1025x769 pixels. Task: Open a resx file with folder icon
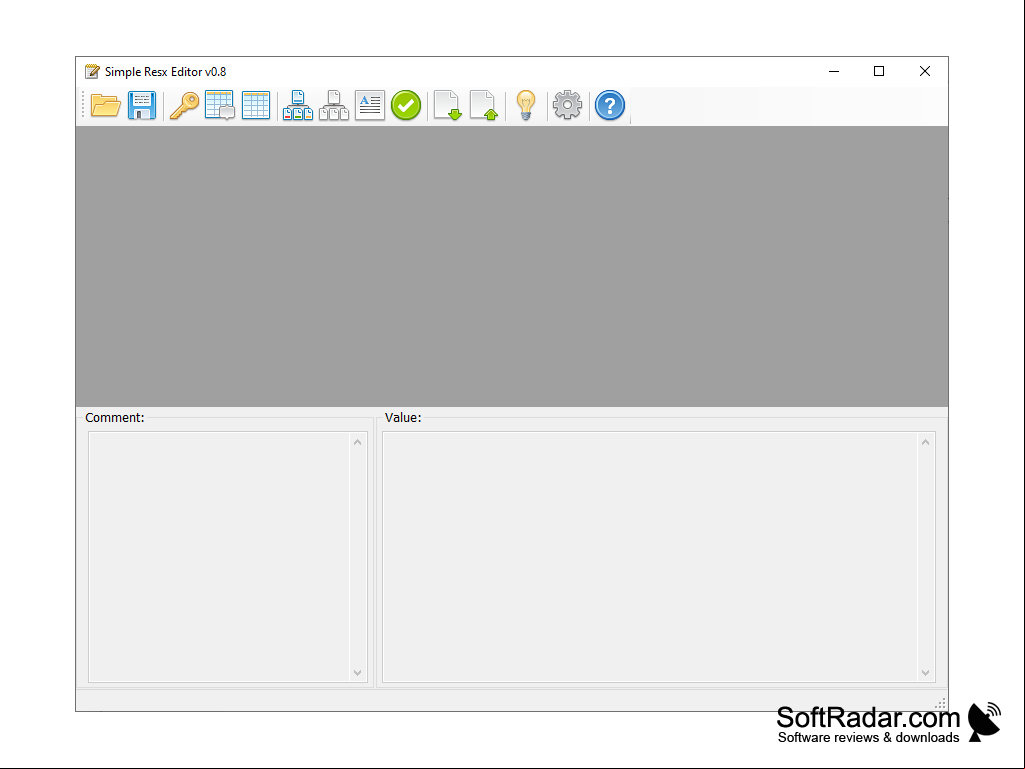point(105,105)
